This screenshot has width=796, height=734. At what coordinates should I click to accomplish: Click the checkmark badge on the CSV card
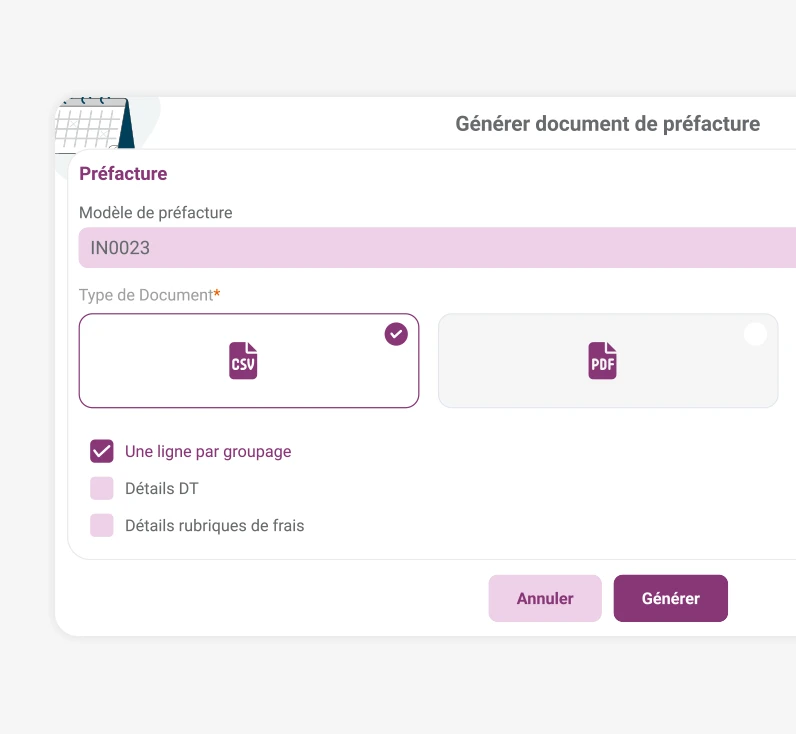tap(396, 334)
